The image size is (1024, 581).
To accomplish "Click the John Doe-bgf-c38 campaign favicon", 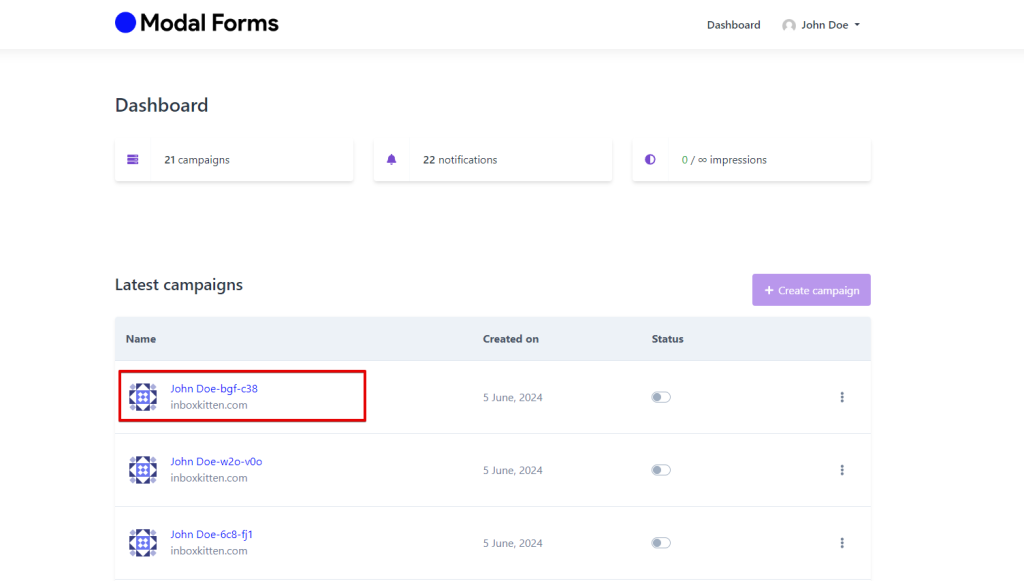I will point(143,397).
